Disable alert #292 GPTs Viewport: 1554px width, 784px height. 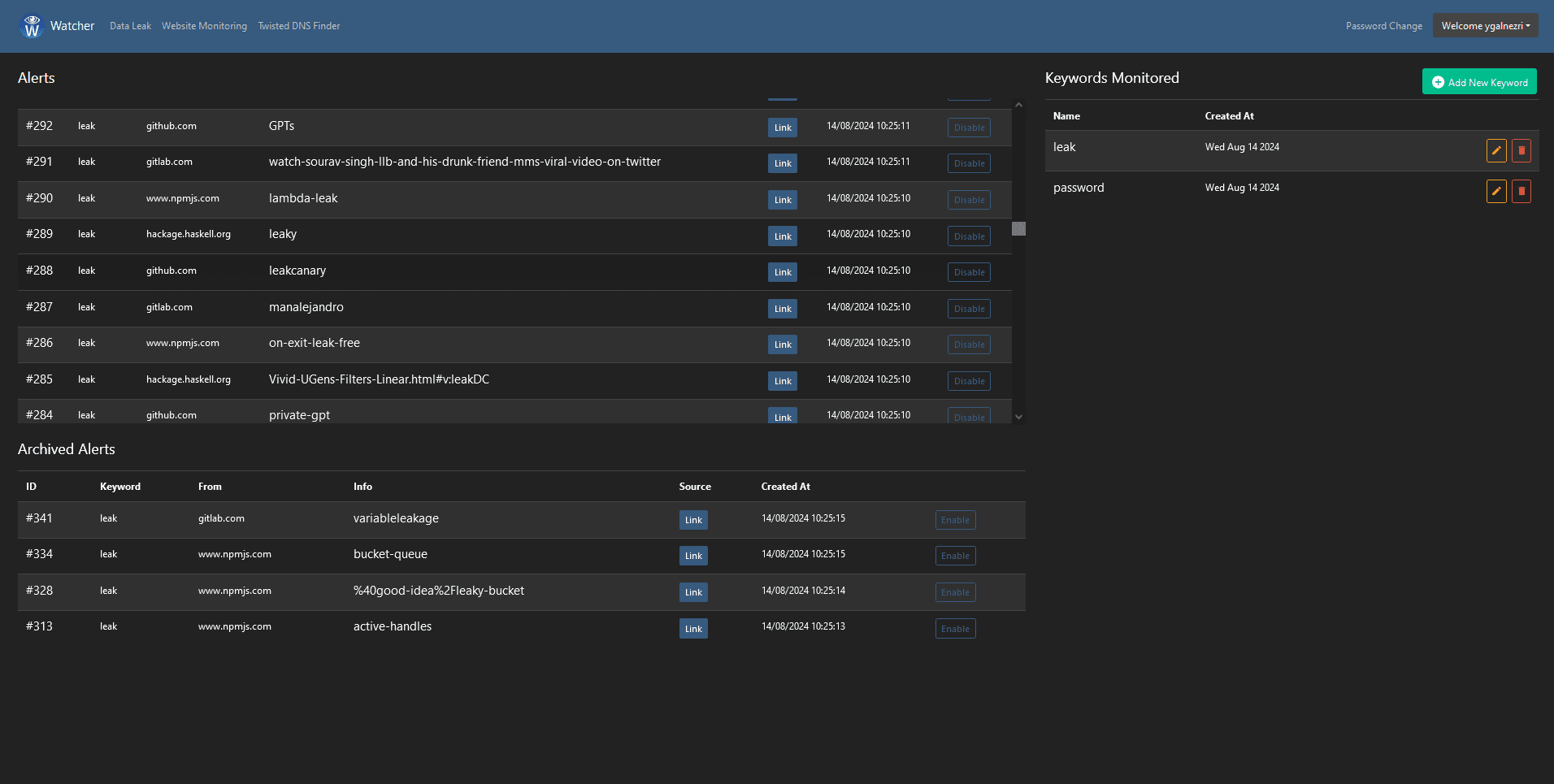pyautogui.click(x=969, y=128)
